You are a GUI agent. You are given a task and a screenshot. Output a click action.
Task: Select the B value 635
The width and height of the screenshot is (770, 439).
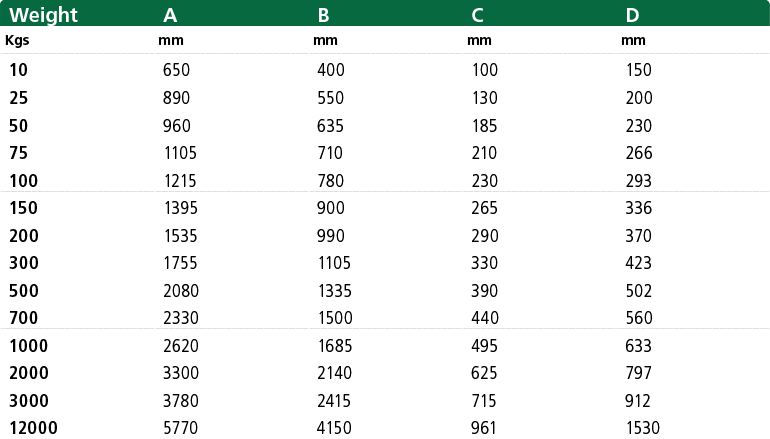330,126
